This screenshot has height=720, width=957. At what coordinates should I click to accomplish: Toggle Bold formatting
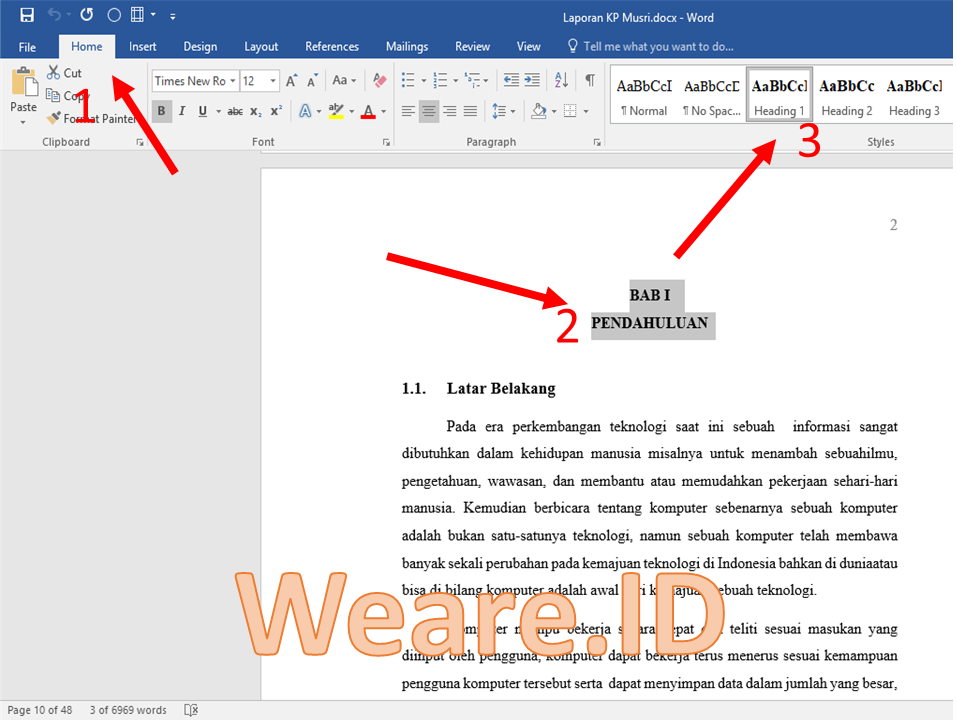coord(162,111)
